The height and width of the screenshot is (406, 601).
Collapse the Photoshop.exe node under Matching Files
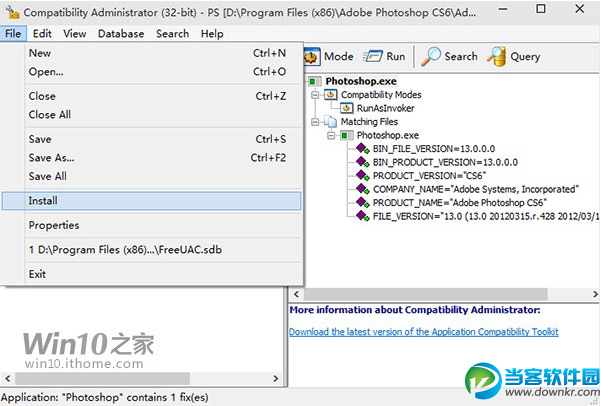coord(331,135)
